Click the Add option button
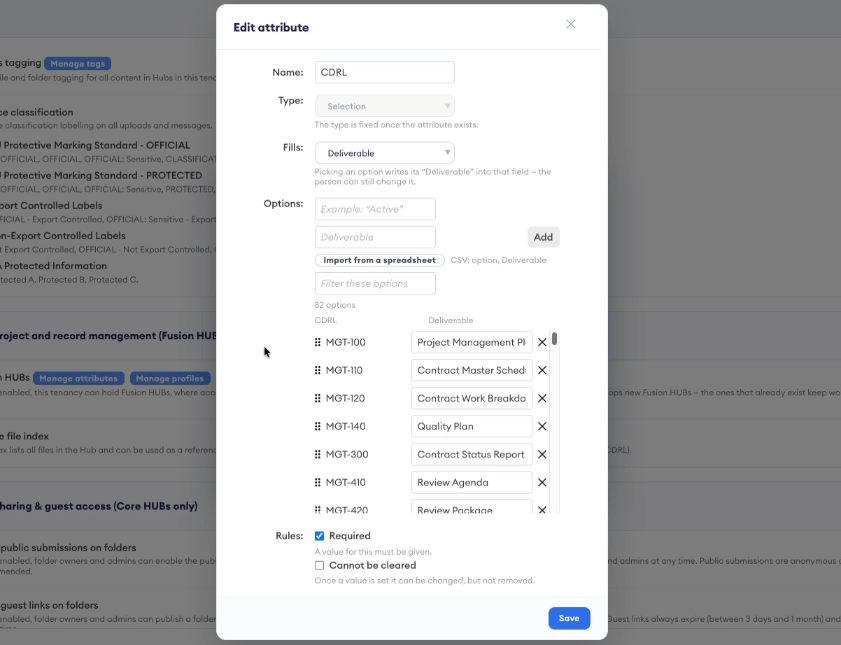The image size is (841, 645). click(x=543, y=237)
